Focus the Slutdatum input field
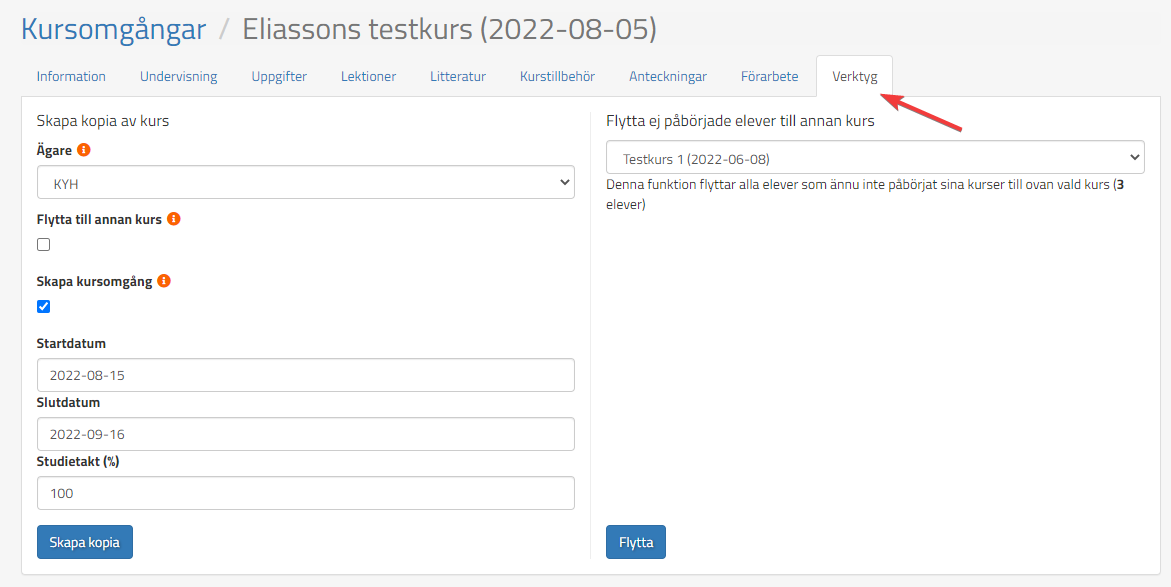The height and width of the screenshot is (587, 1171). [x=305, y=434]
